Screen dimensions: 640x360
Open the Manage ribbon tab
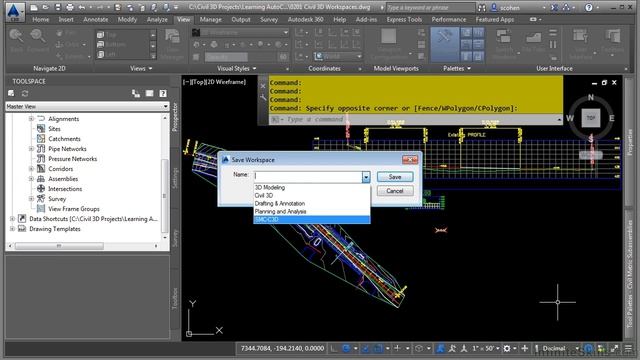coord(211,20)
